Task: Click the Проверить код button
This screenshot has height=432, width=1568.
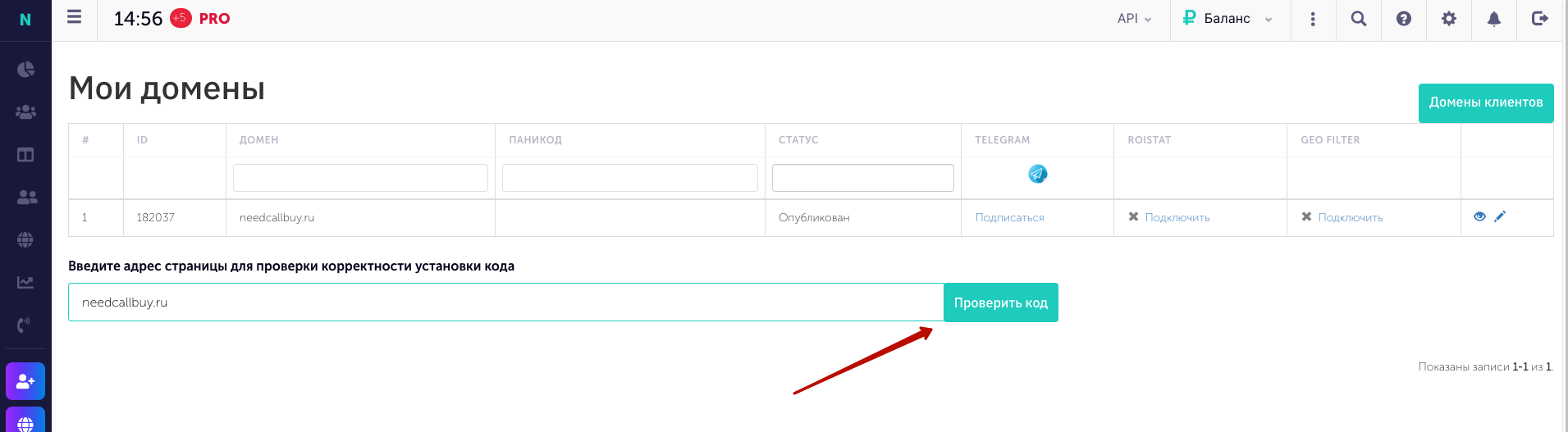Action: pos(1000,302)
